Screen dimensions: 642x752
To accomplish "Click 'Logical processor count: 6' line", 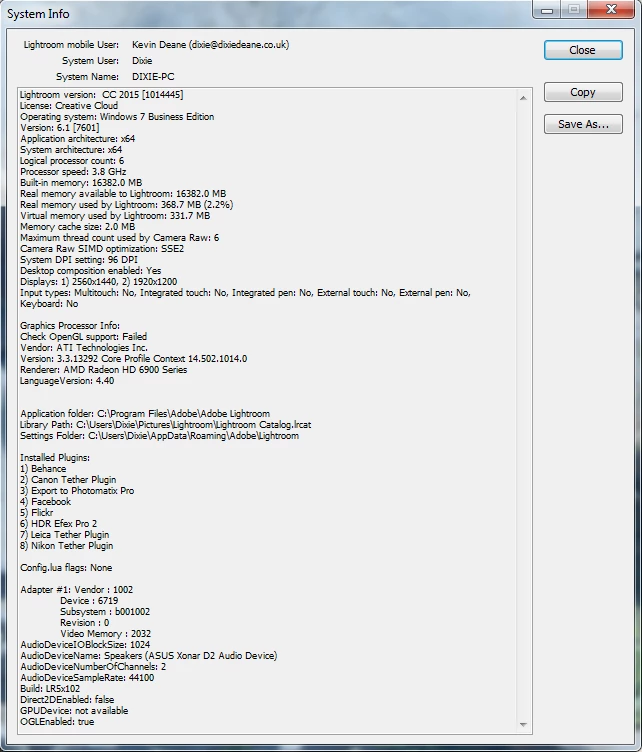I will tap(72, 161).
